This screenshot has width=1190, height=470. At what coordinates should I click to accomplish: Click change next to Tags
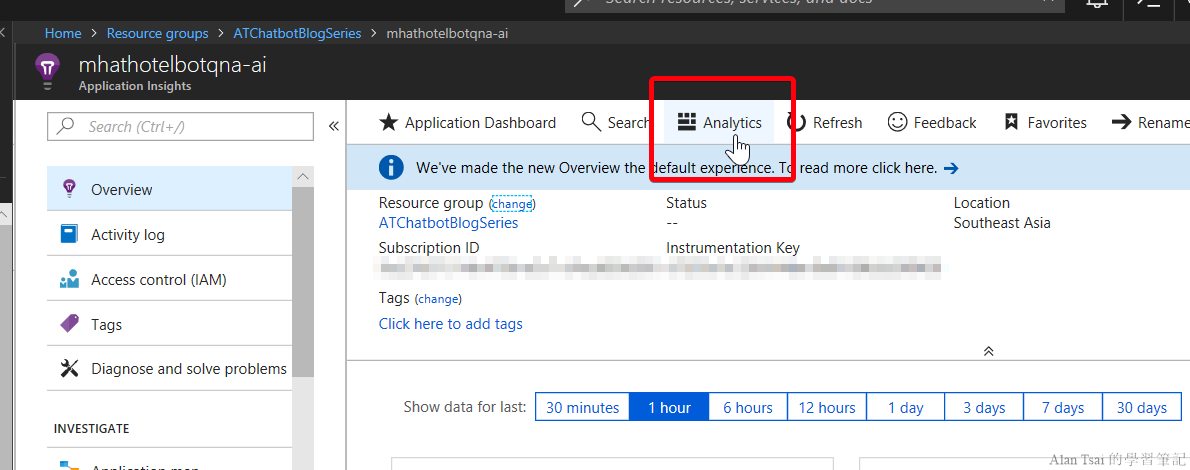click(x=439, y=299)
